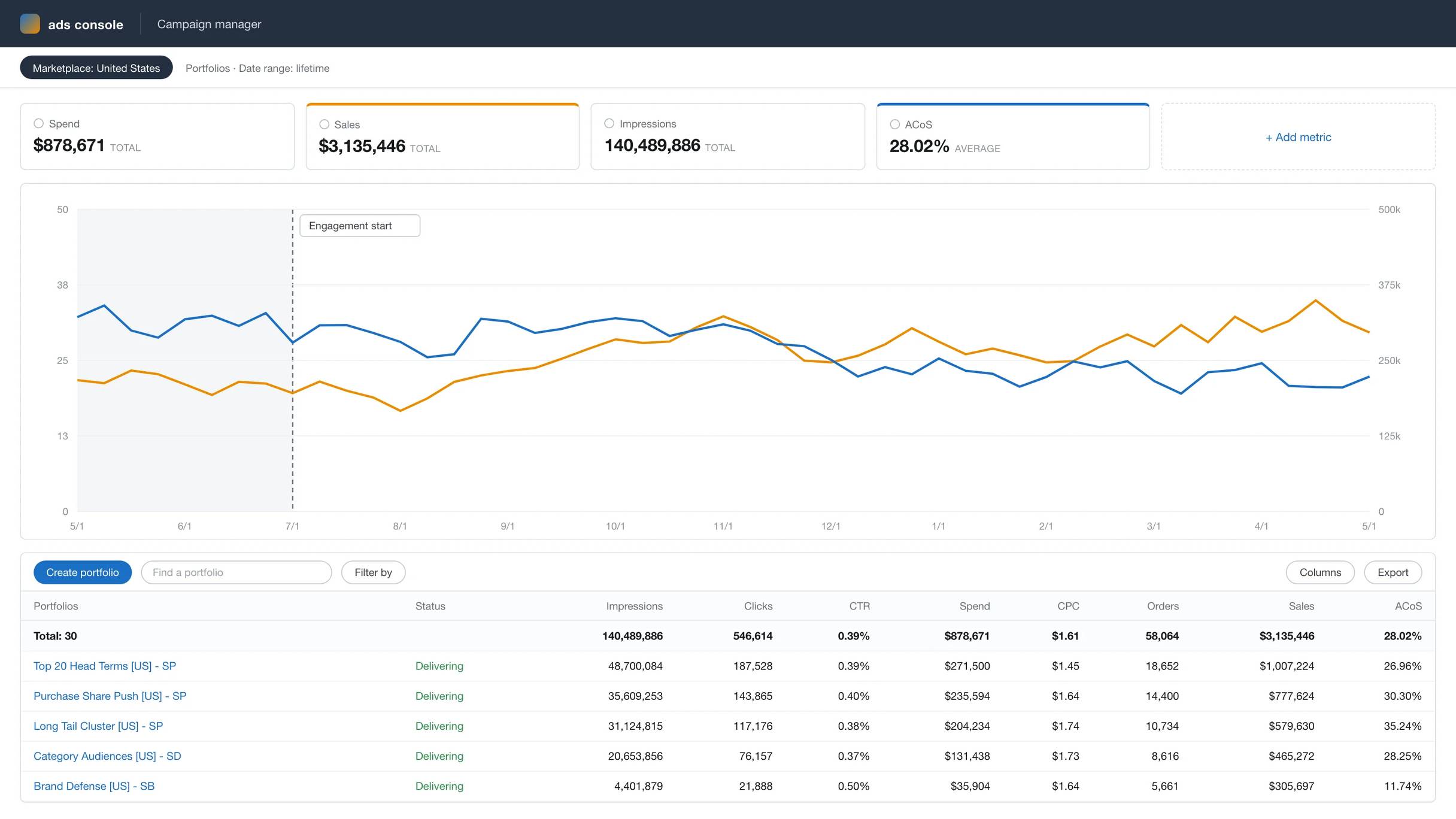This screenshot has width=1456, height=819.
Task: Click the Engagement start annotation label
Action: (360, 226)
